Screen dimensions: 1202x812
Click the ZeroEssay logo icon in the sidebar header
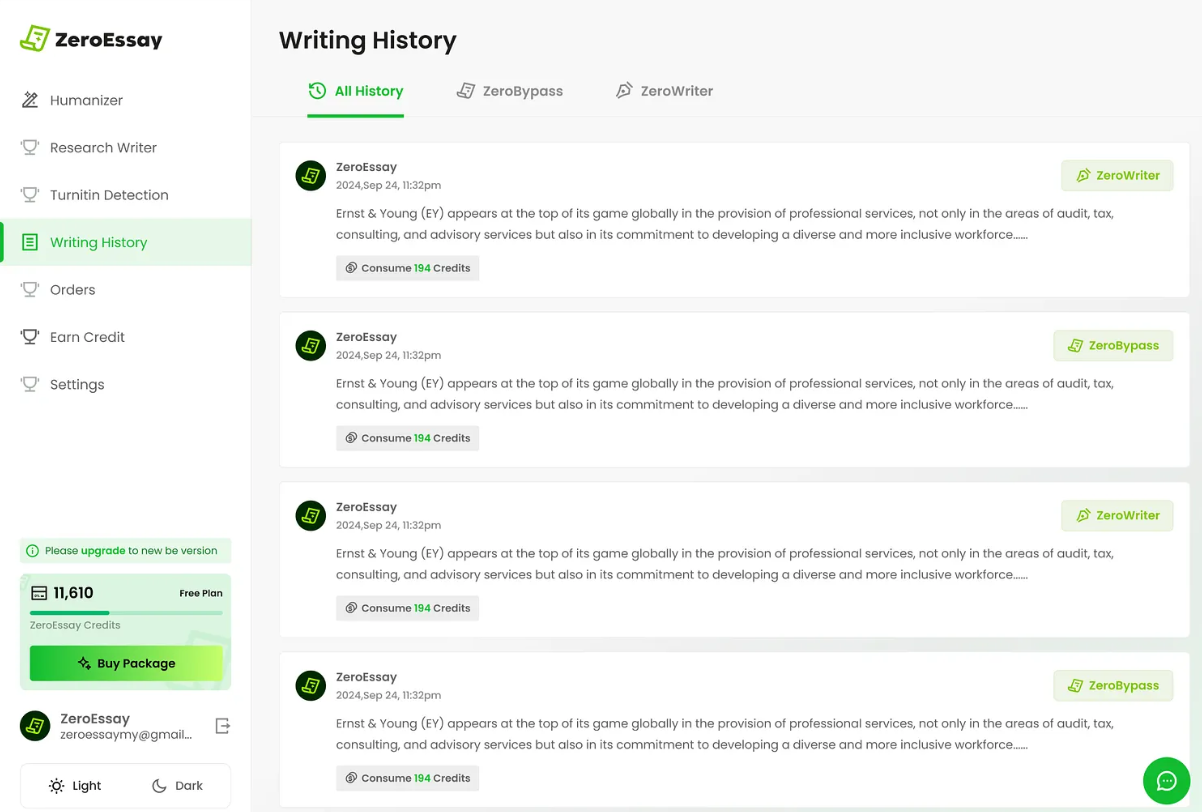click(35, 39)
